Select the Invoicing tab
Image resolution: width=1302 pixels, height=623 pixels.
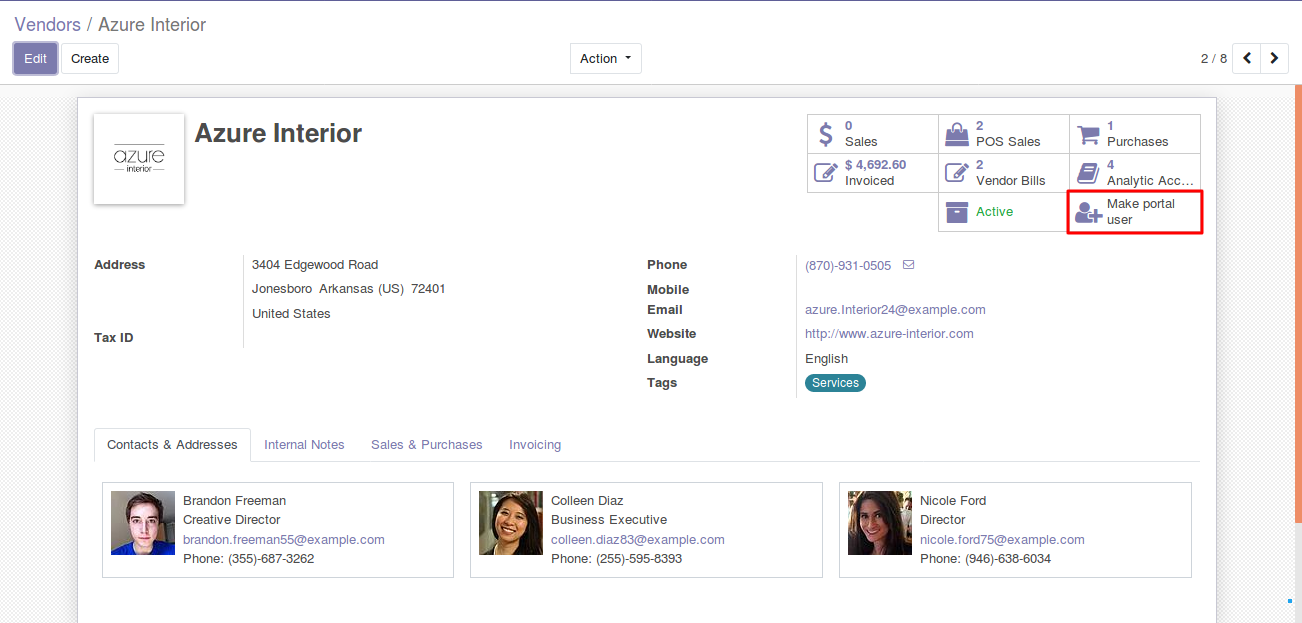tap(534, 445)
